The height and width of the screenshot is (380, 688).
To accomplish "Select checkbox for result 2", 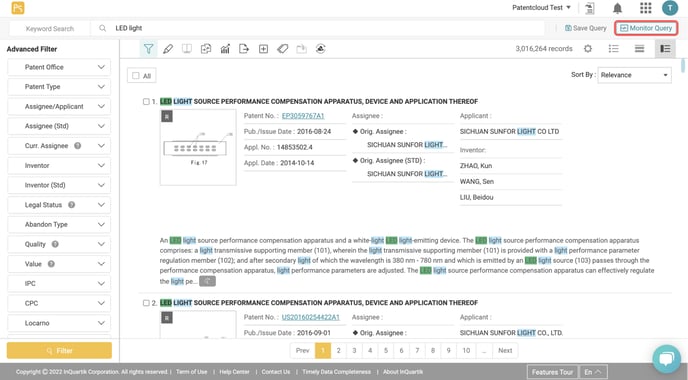I will 146,303.
